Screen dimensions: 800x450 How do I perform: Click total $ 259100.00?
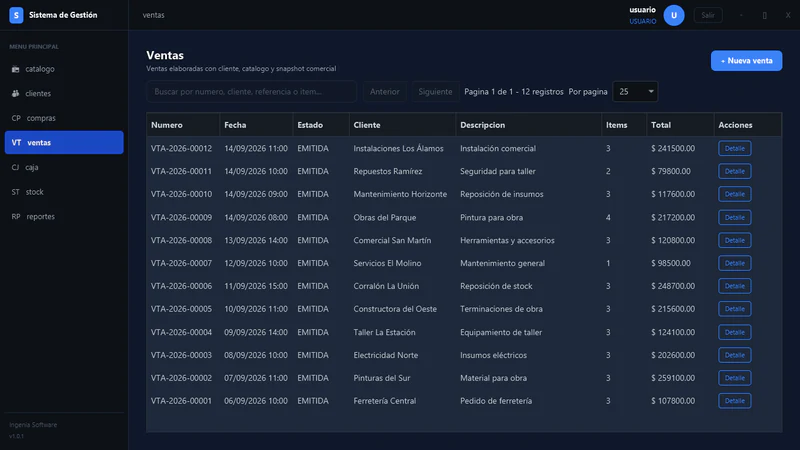click(673, 378)
